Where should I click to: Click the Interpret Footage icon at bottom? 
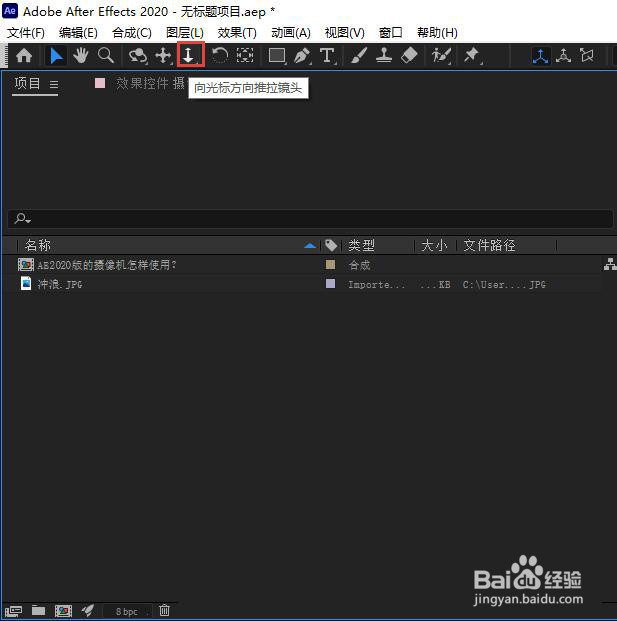pos(13,611)
